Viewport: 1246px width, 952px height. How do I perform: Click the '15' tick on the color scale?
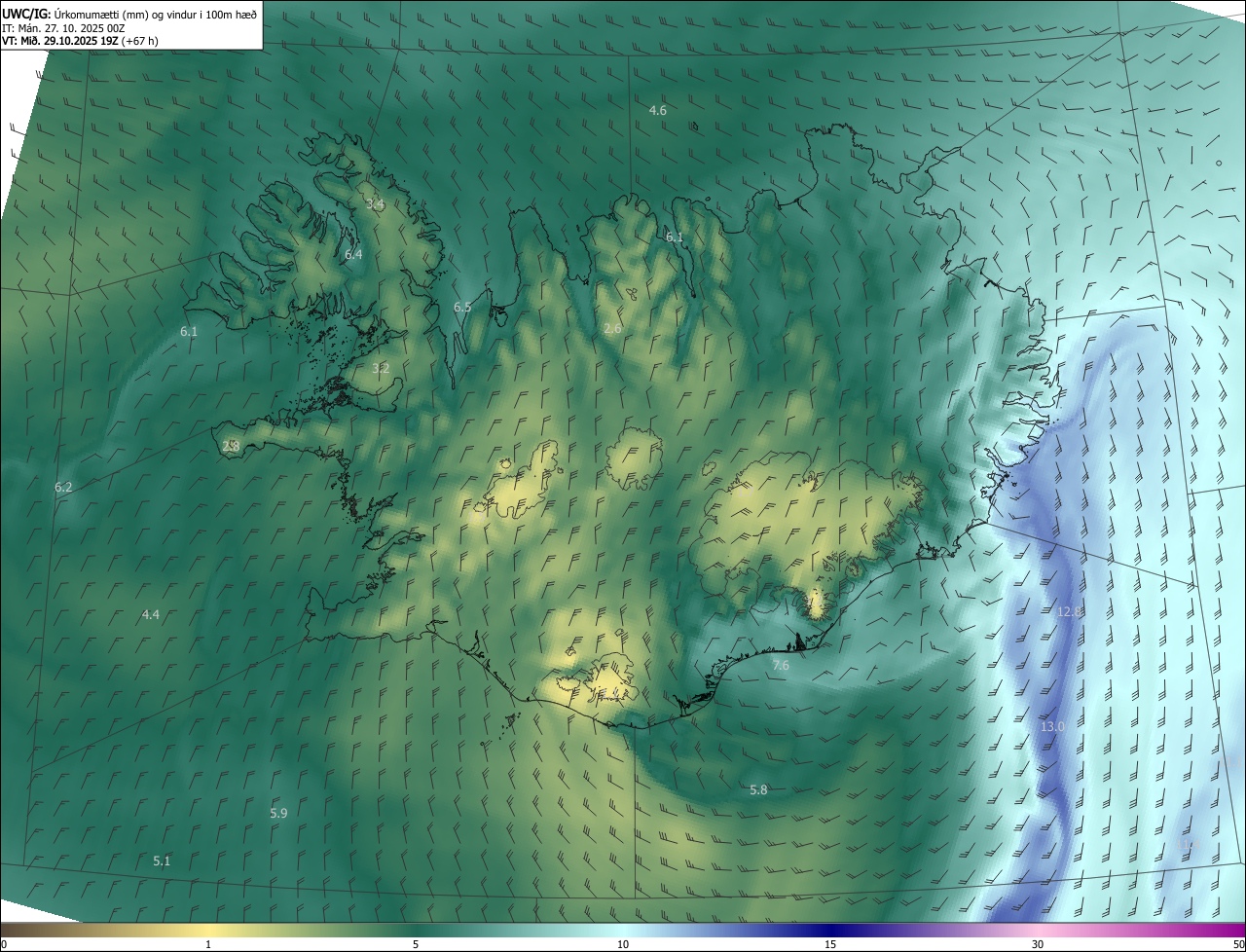(830, 945)
